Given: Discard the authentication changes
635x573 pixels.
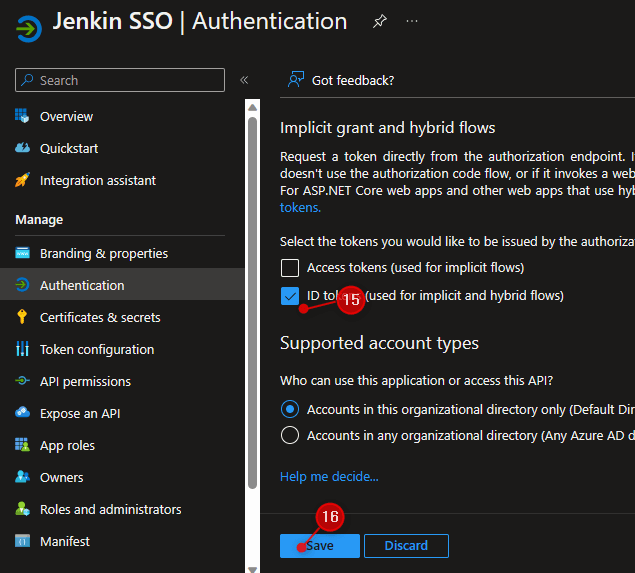Looking at the screenshot, I should 406,545.
